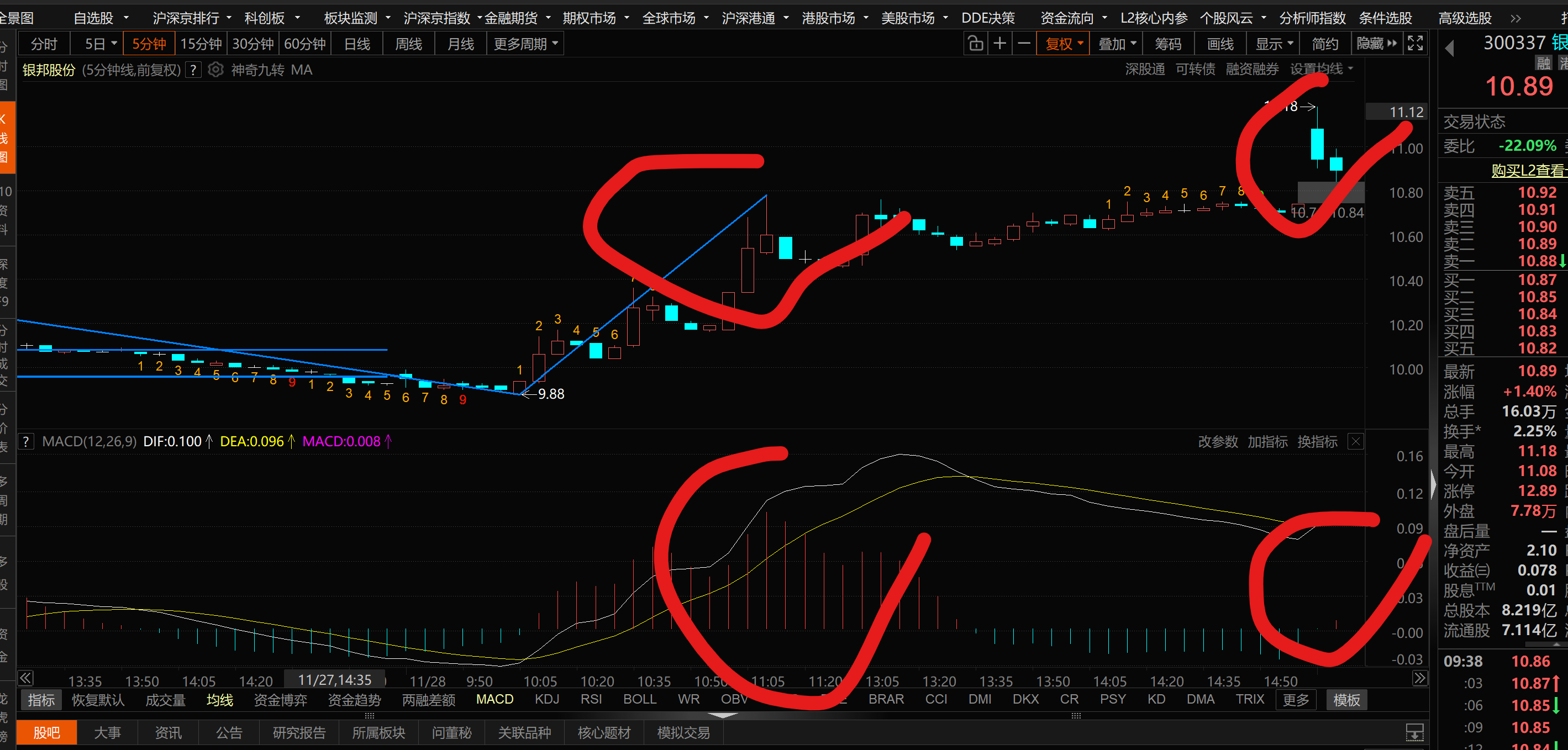Expand the 更多周期 period dropdown

click(525, 44)
